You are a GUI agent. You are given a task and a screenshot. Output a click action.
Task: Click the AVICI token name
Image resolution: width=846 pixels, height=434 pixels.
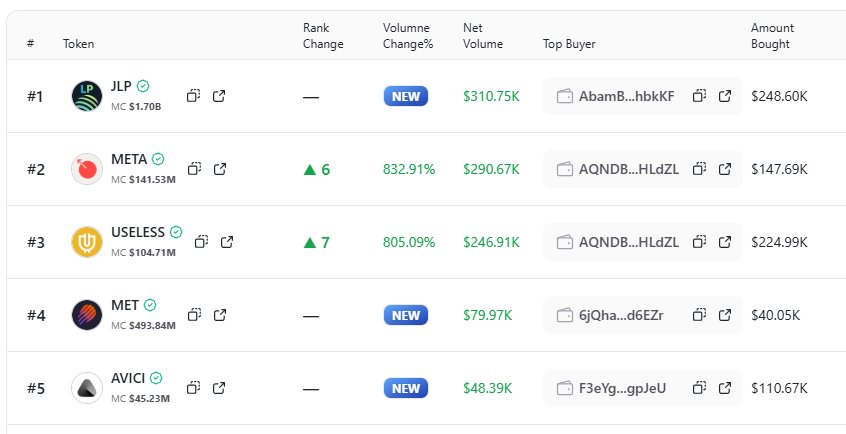[x=129, y=378]
